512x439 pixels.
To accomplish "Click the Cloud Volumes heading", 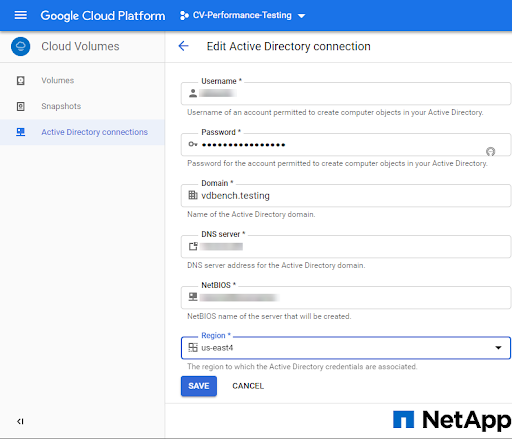I will (x=80, y=46).
